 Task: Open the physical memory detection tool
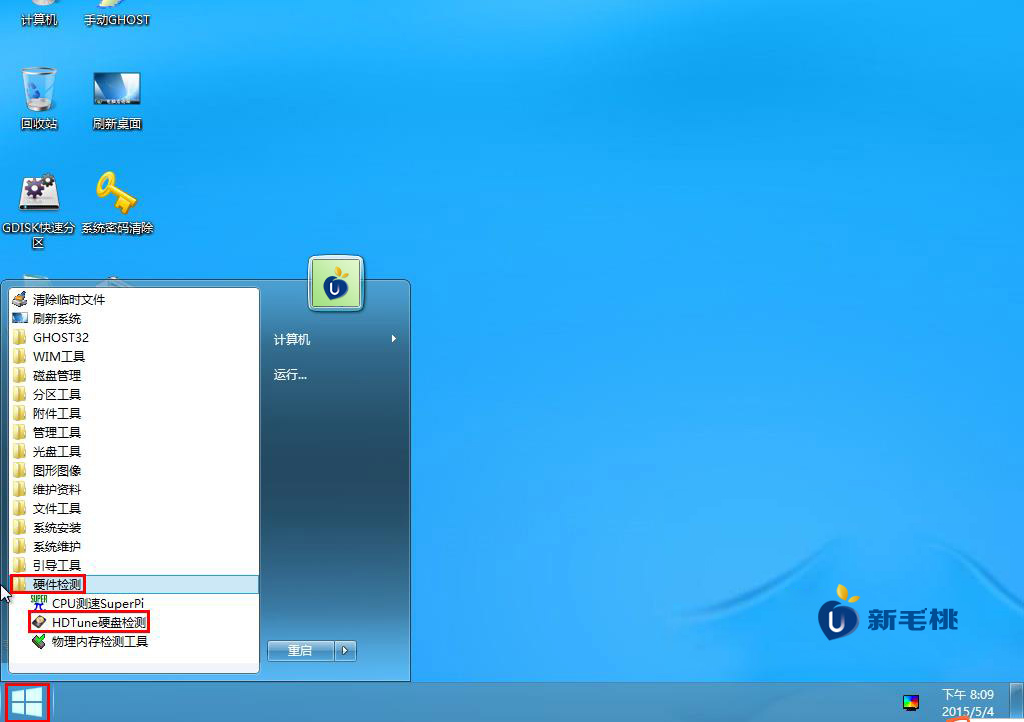[90, 641]
